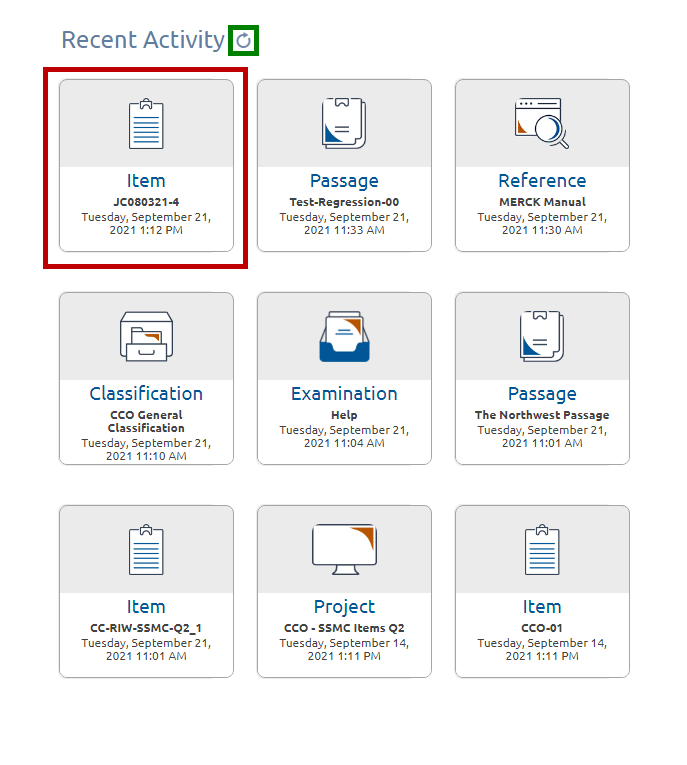Click the clipboard icon on the JC080321-4 card
This screenshot has width=687, height=765.
pyautogui.click(x=146, y=124)
